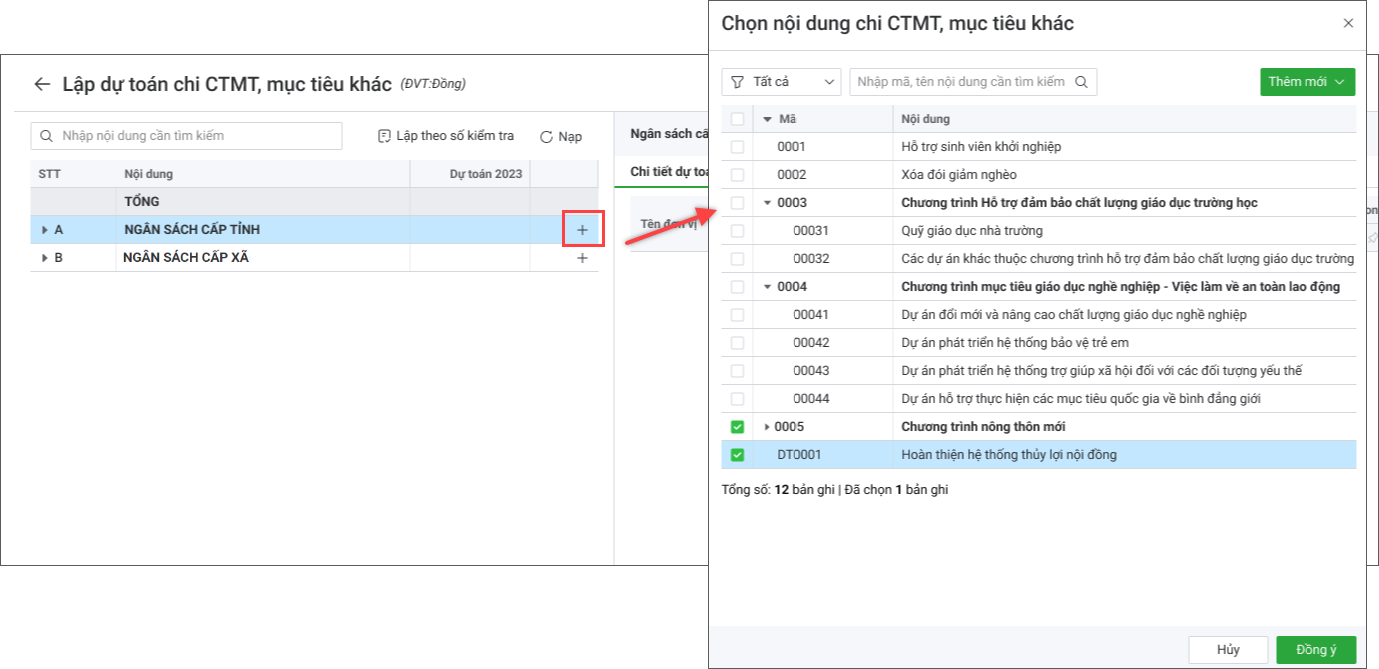Close the Chọn nội dung chi dialog
Image resolution: width=1379 pixels, height=669 pixels.
tap(1348, 23)
